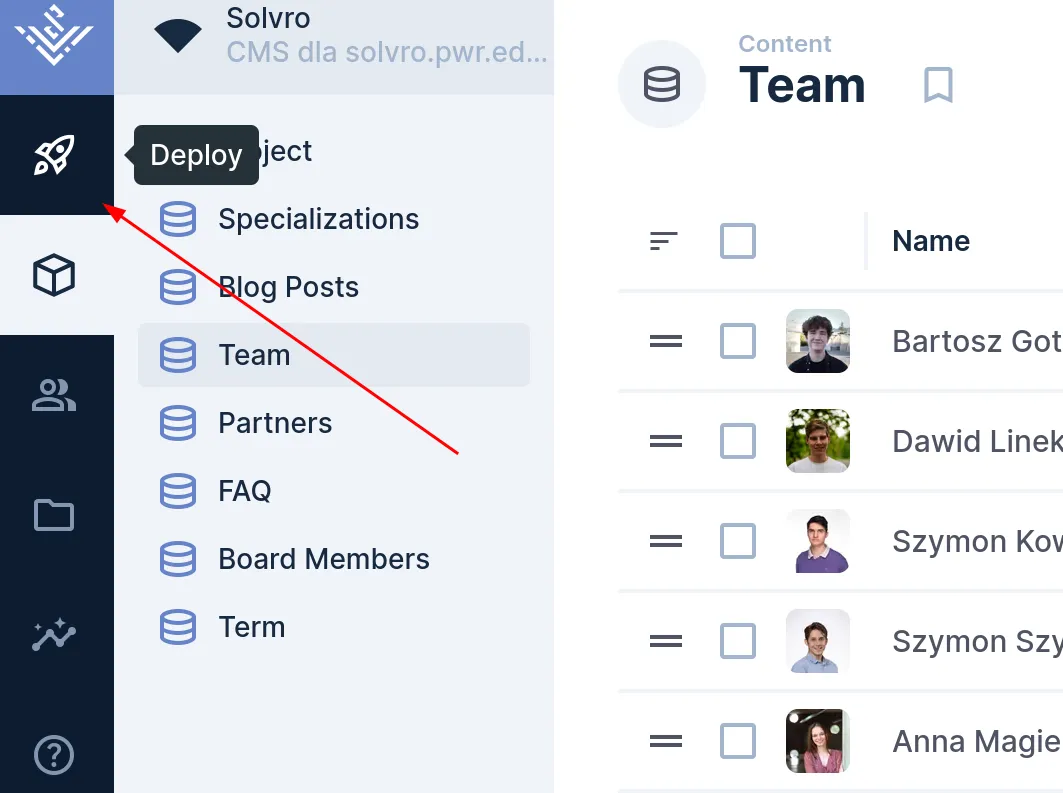Click the Help question mark icon
This screenshot has height=793, width=1063.
tap(55, 755)
